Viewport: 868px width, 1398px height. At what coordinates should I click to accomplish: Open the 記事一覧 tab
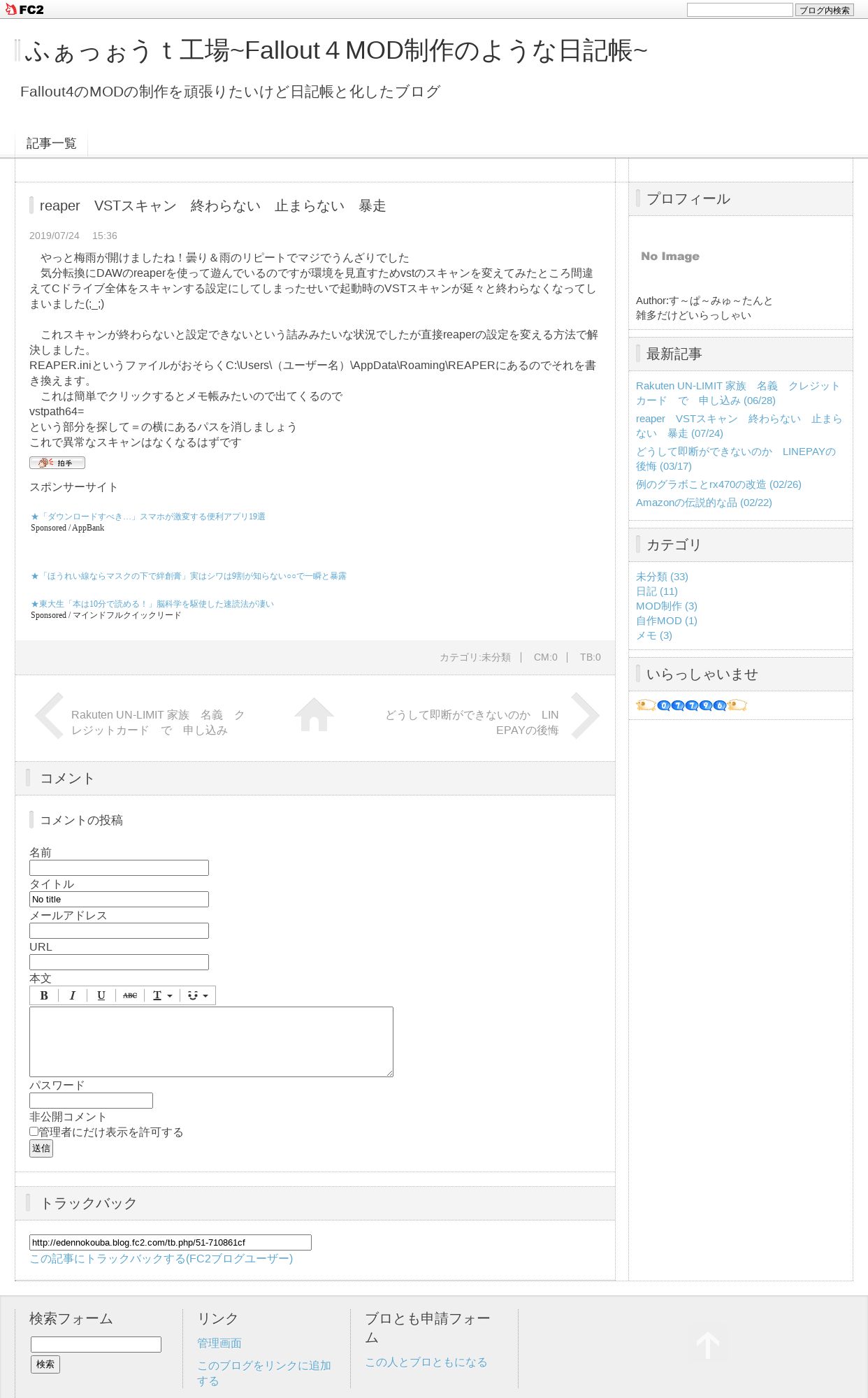pyautogui.click(x=51, y=143)
